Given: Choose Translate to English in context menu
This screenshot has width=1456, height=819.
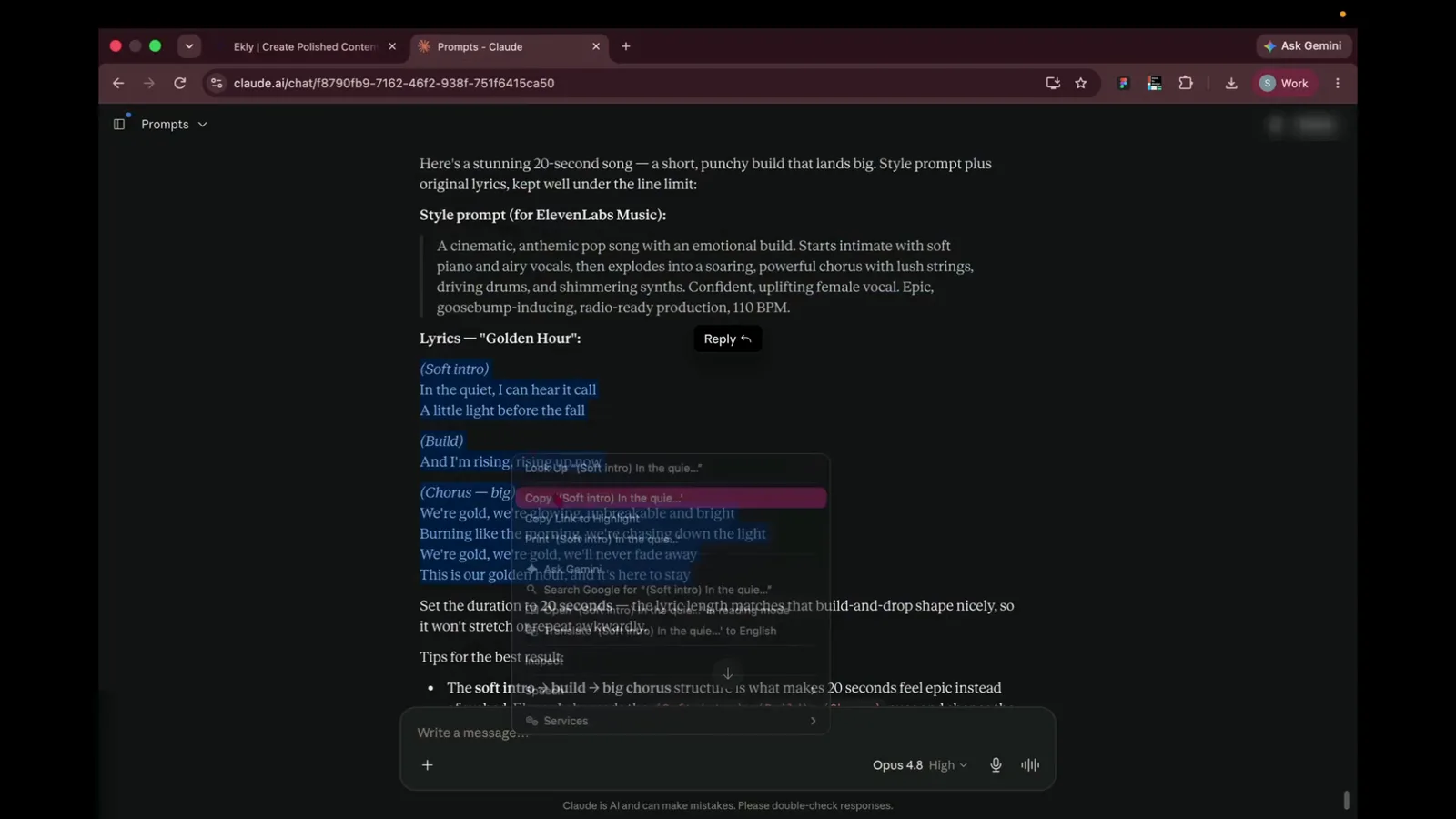Looking at the screenshot, I should [671, 631].
